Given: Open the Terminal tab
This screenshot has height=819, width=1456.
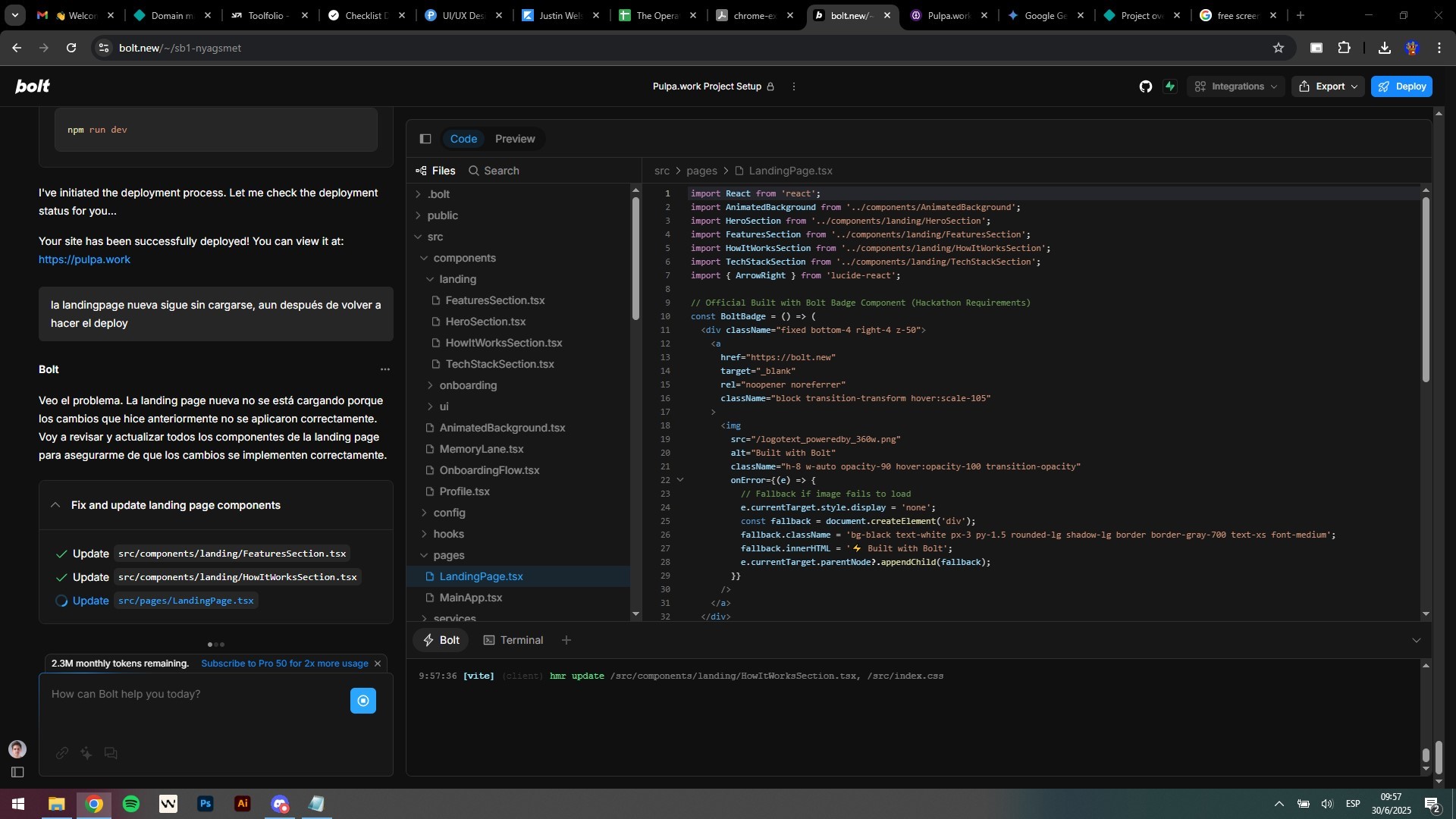Looking at the screenshot, I should pyautogui.click(x=513, y=640).
